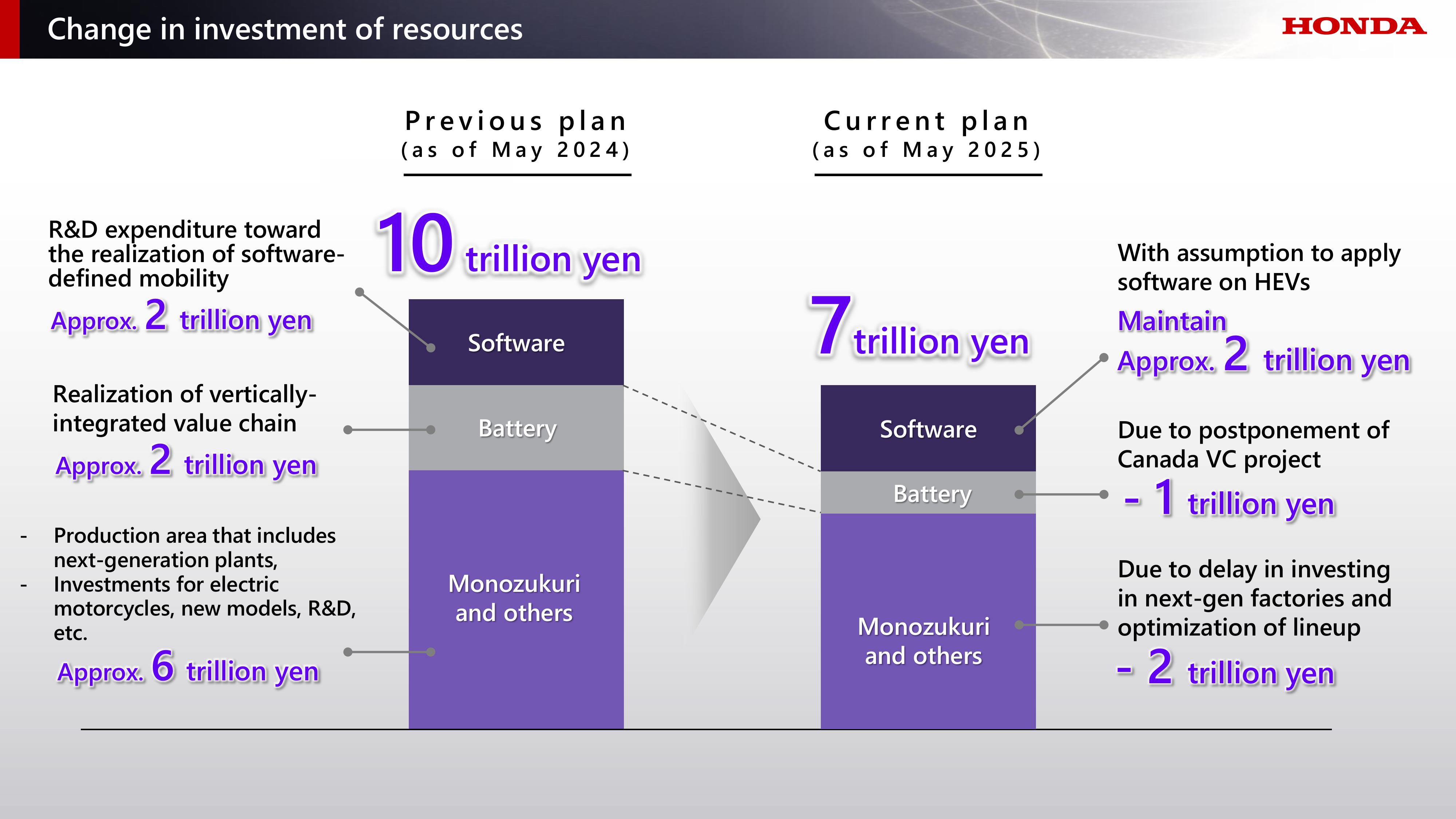
Task: Click the Canada VC project postponement text
Action: 1253,445
